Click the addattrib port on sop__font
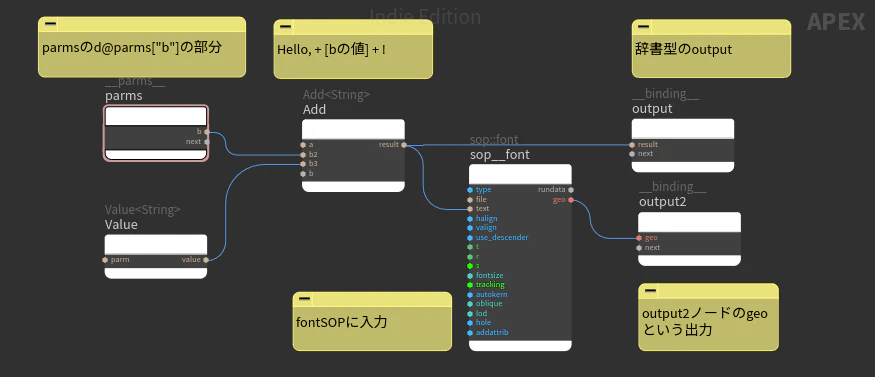Image resolution: width=875 pixels, height=377 pixels. [x=470, y=332]
